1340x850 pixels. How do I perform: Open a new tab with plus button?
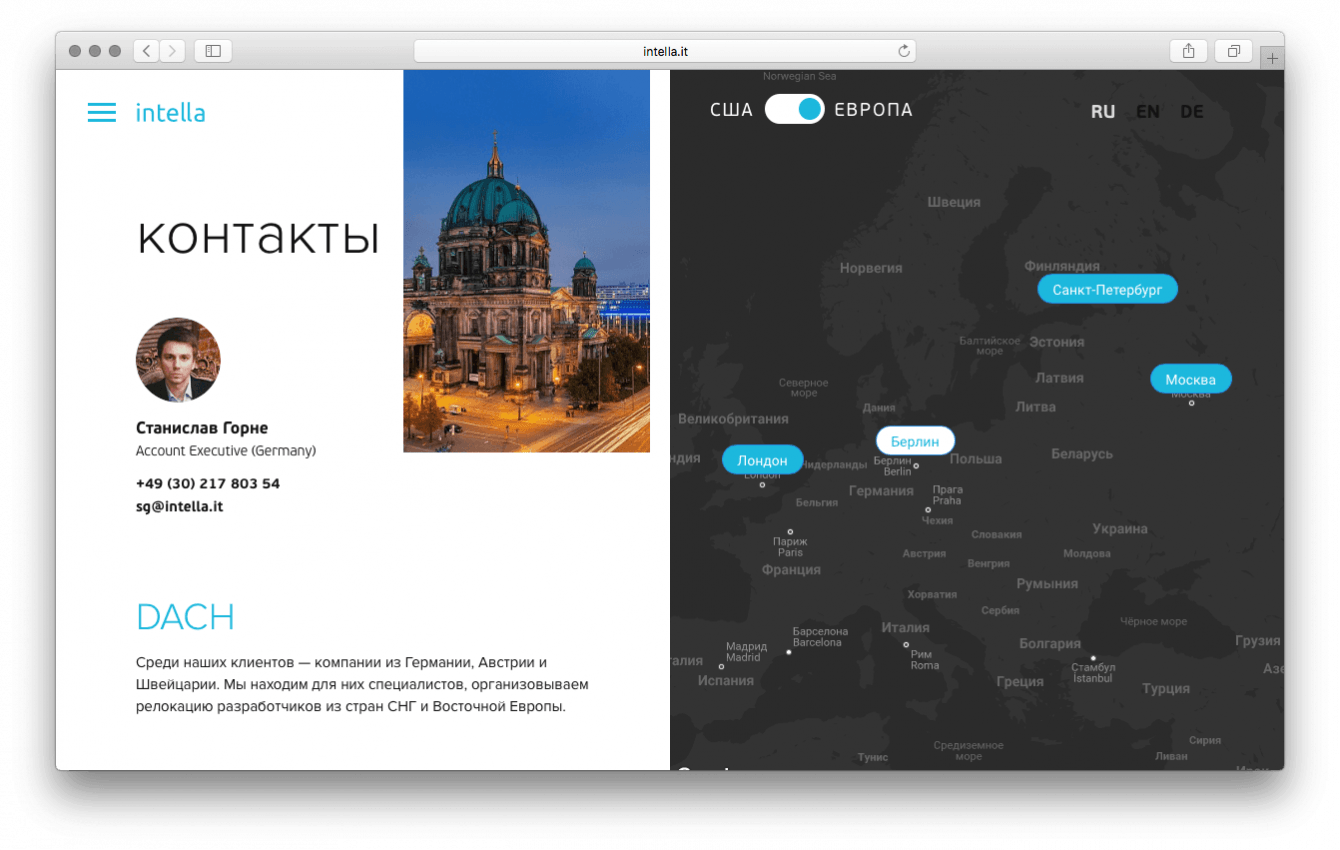click(x=1272, y=59)
